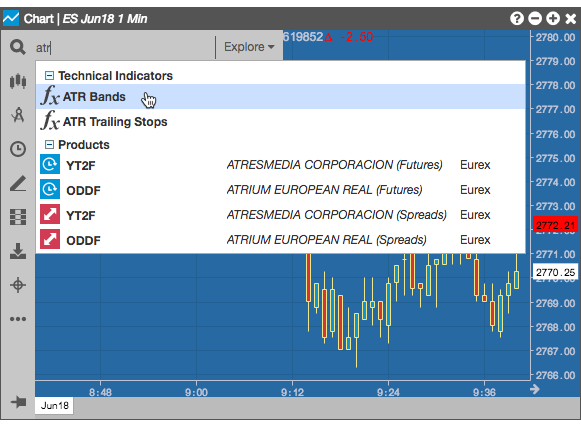Open the compass drawing tools icon

tap(18, 115)
